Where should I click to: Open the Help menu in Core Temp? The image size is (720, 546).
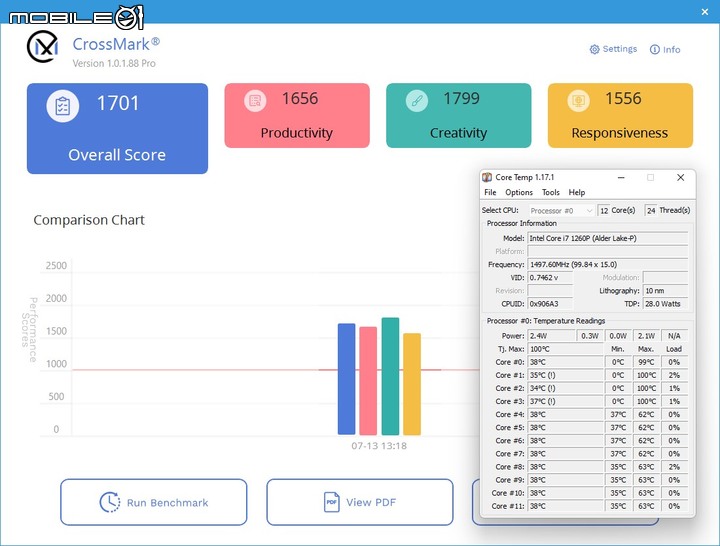click(x=577, y=192)
